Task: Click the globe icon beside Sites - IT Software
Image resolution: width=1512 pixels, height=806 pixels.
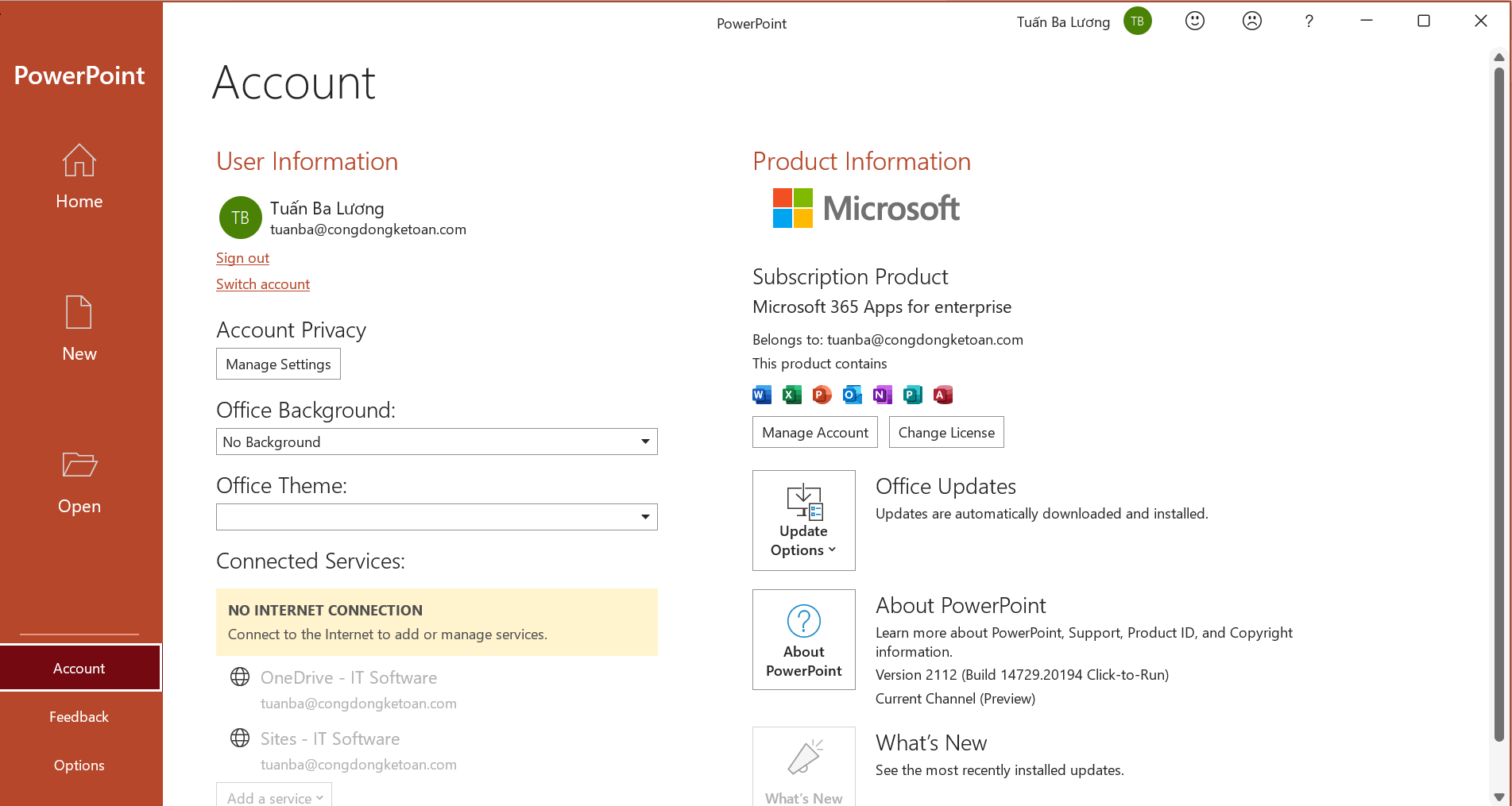Action: pyautogui.click(x=240, y=738)
